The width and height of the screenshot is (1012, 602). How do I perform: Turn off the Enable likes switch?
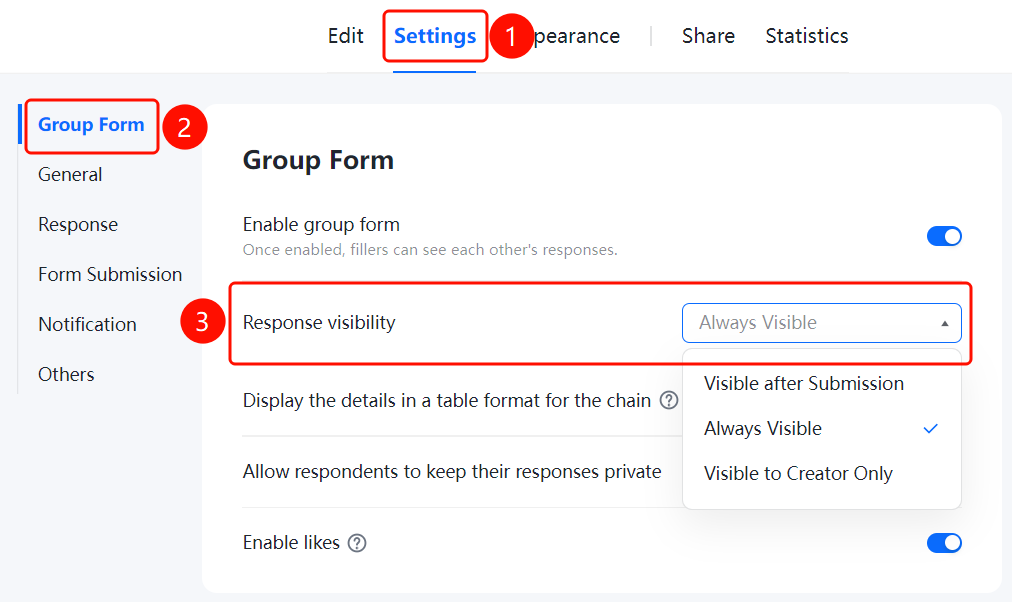944,543
